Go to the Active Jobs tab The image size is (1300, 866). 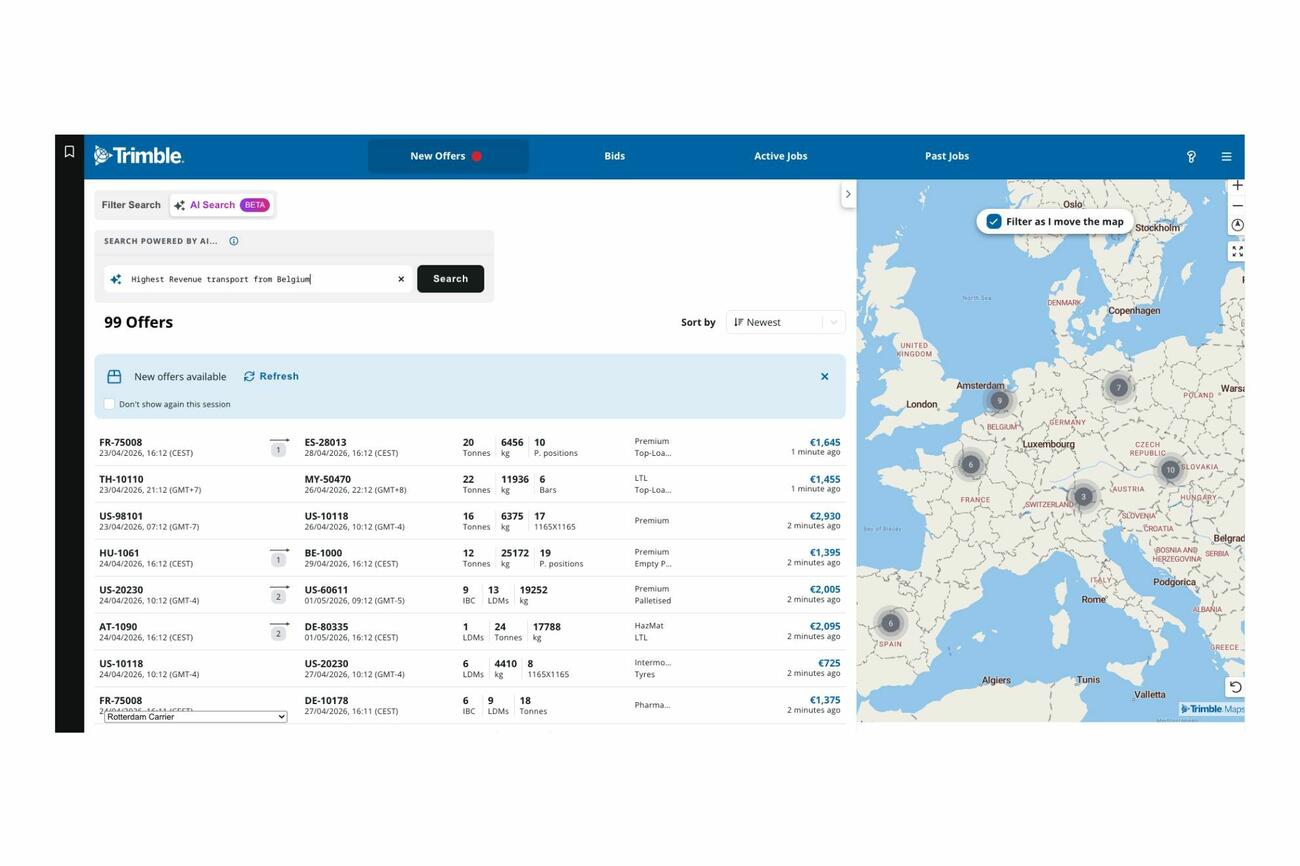tap(780, 156)
